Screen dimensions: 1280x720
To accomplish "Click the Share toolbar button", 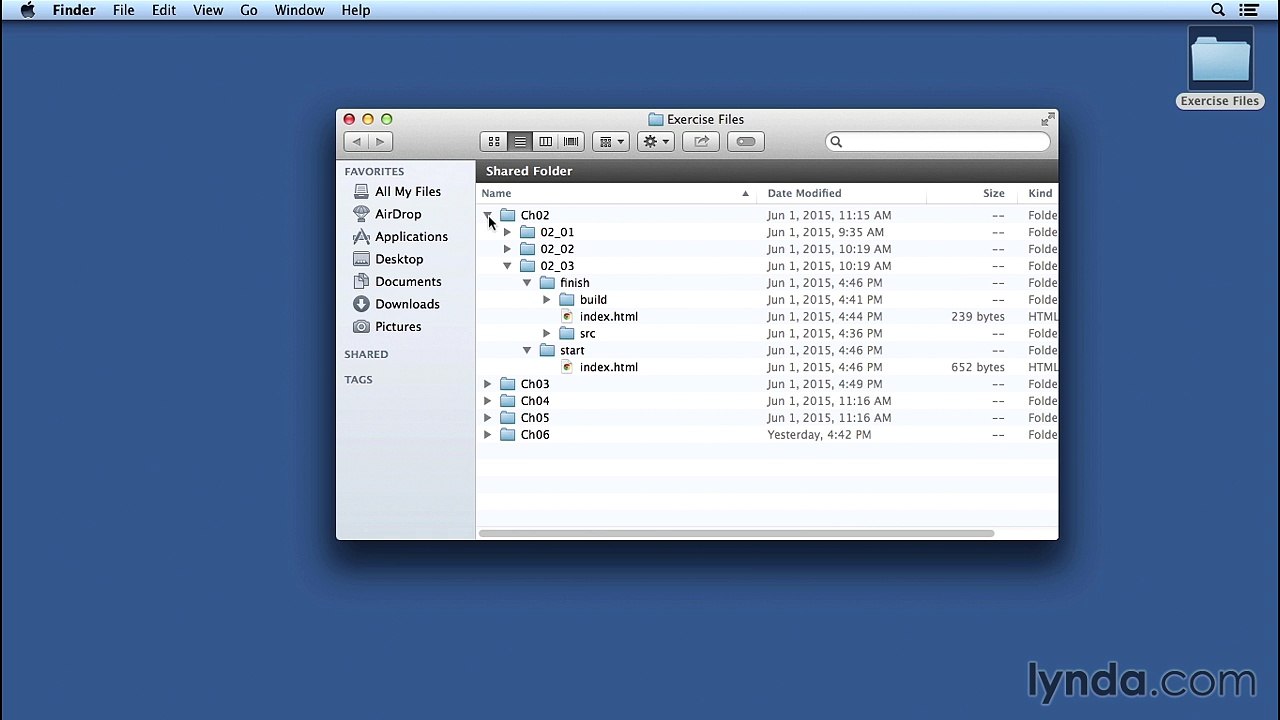I will point(701,142).
